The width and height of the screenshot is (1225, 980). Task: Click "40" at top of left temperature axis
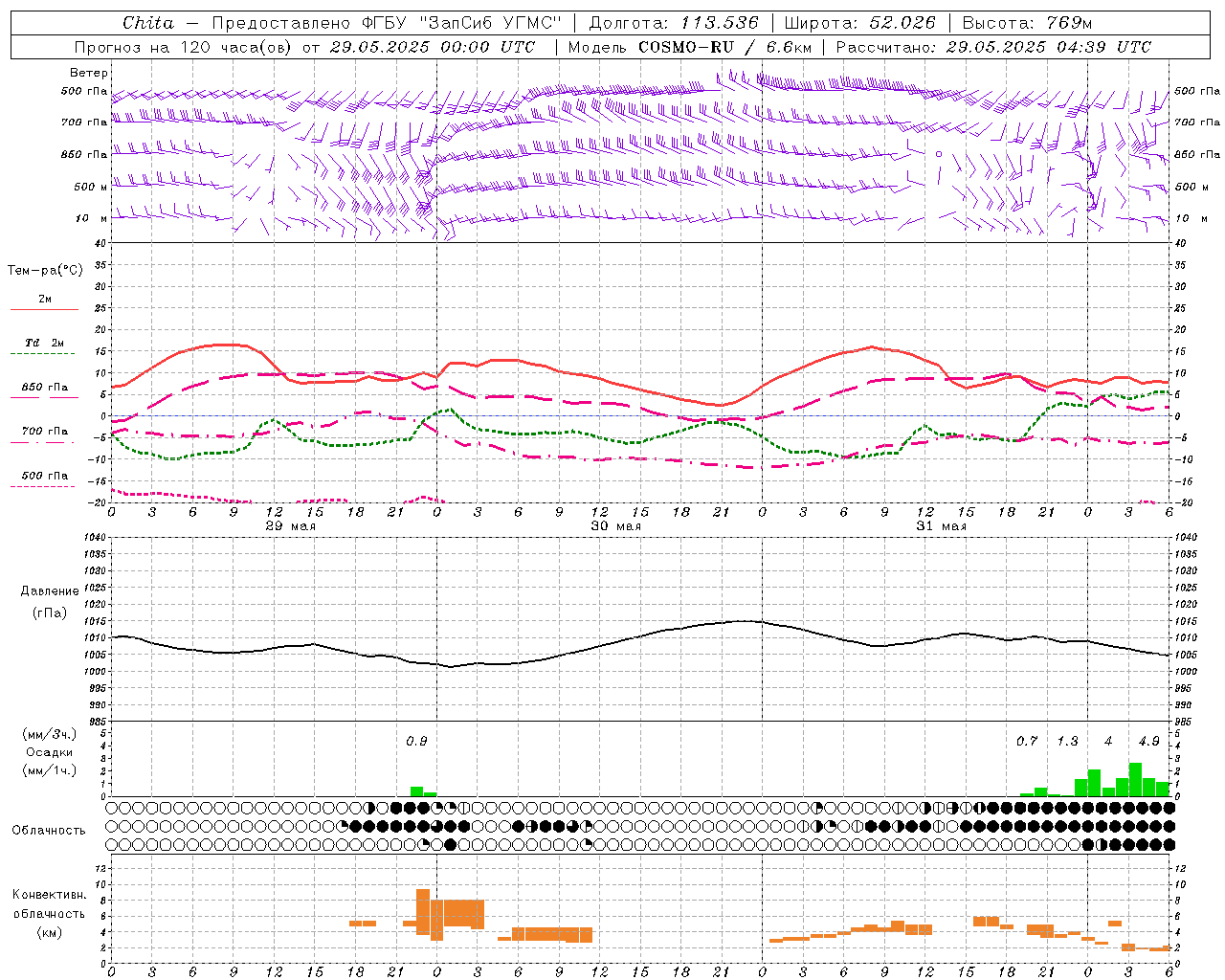click(x=100, y=243)
